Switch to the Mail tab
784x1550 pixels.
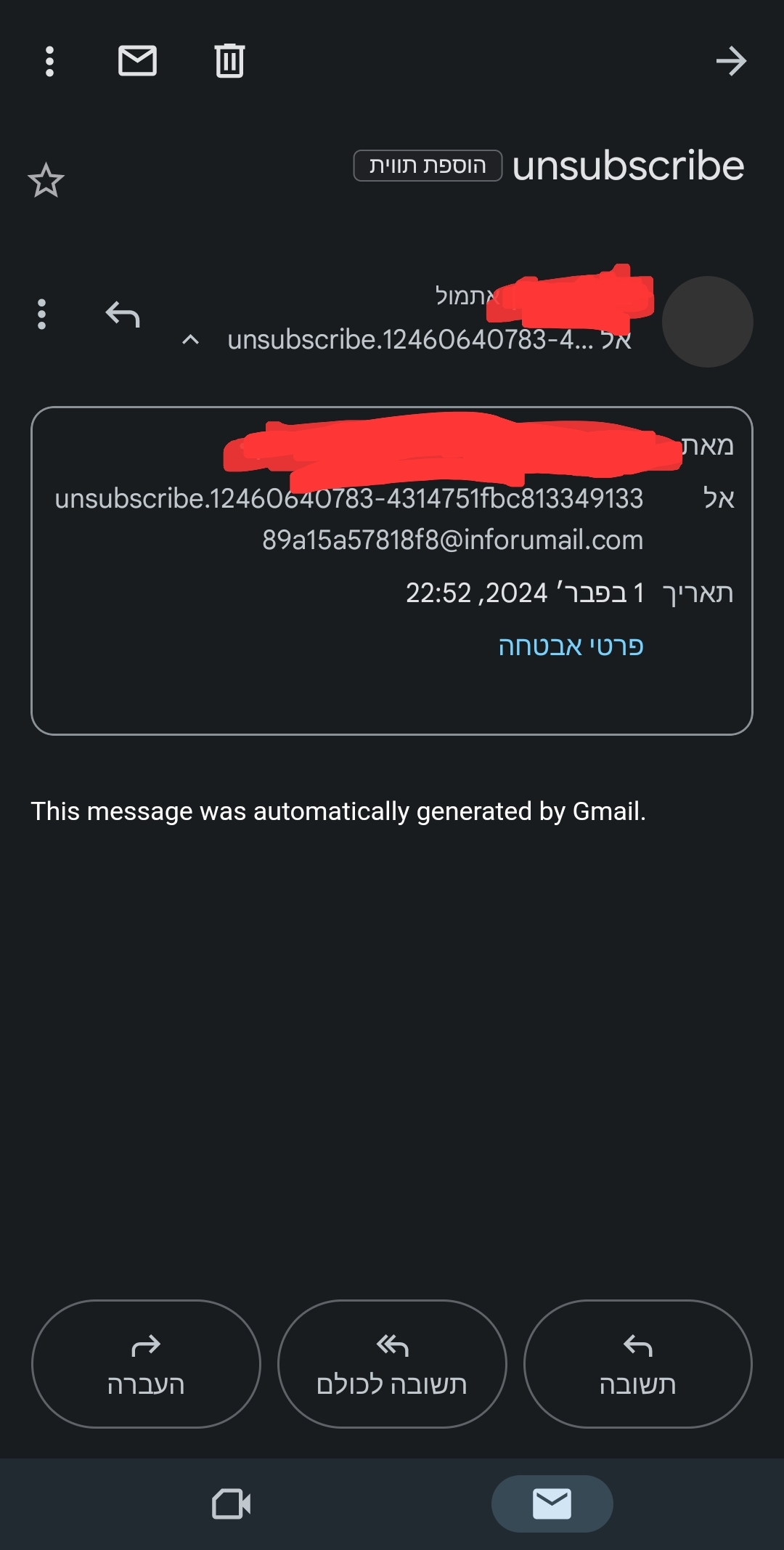point(552,1504)
